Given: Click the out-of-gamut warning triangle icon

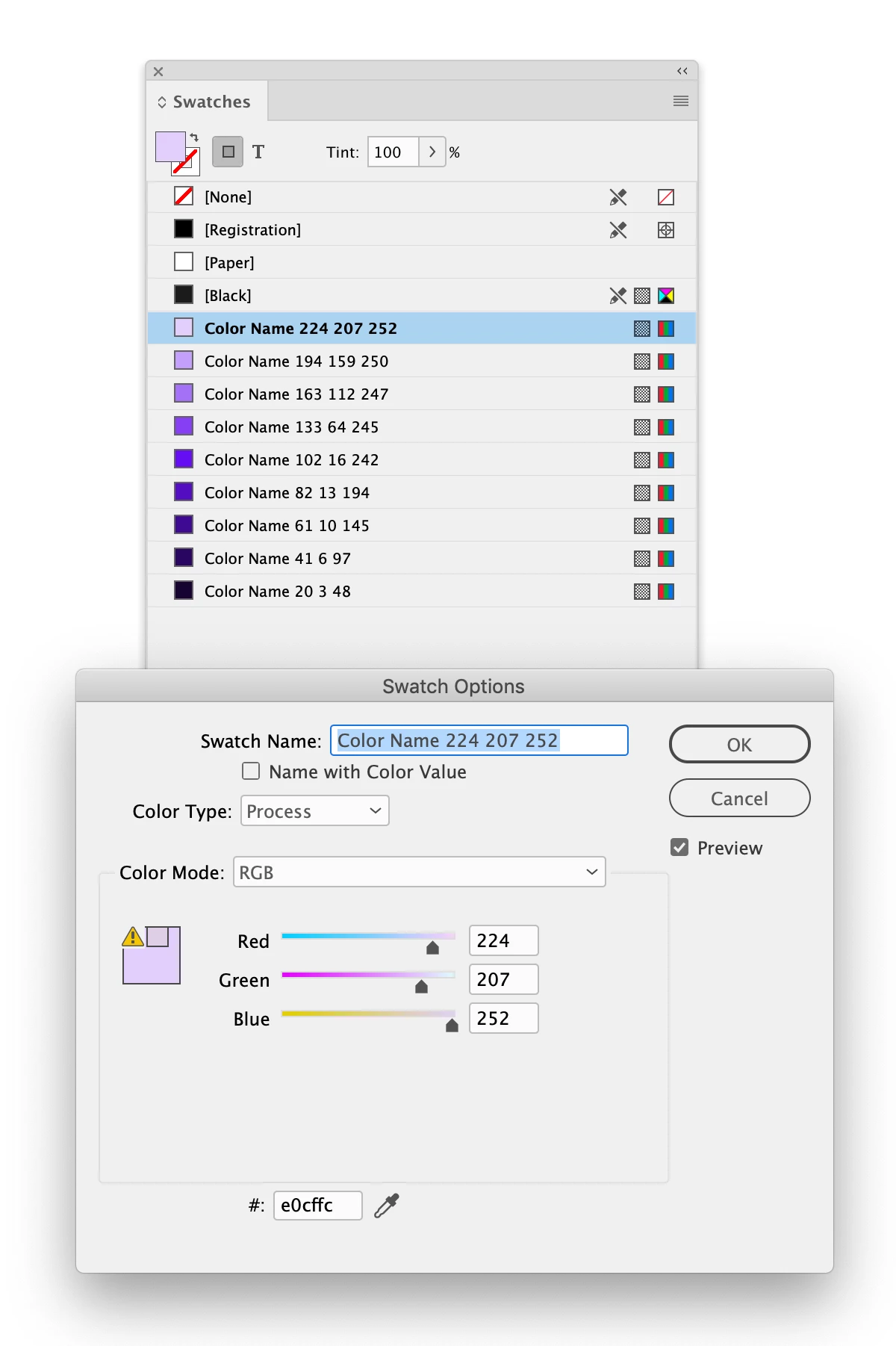Looking at the screenshot, I should pyautogui.click(x=133, y=936).
